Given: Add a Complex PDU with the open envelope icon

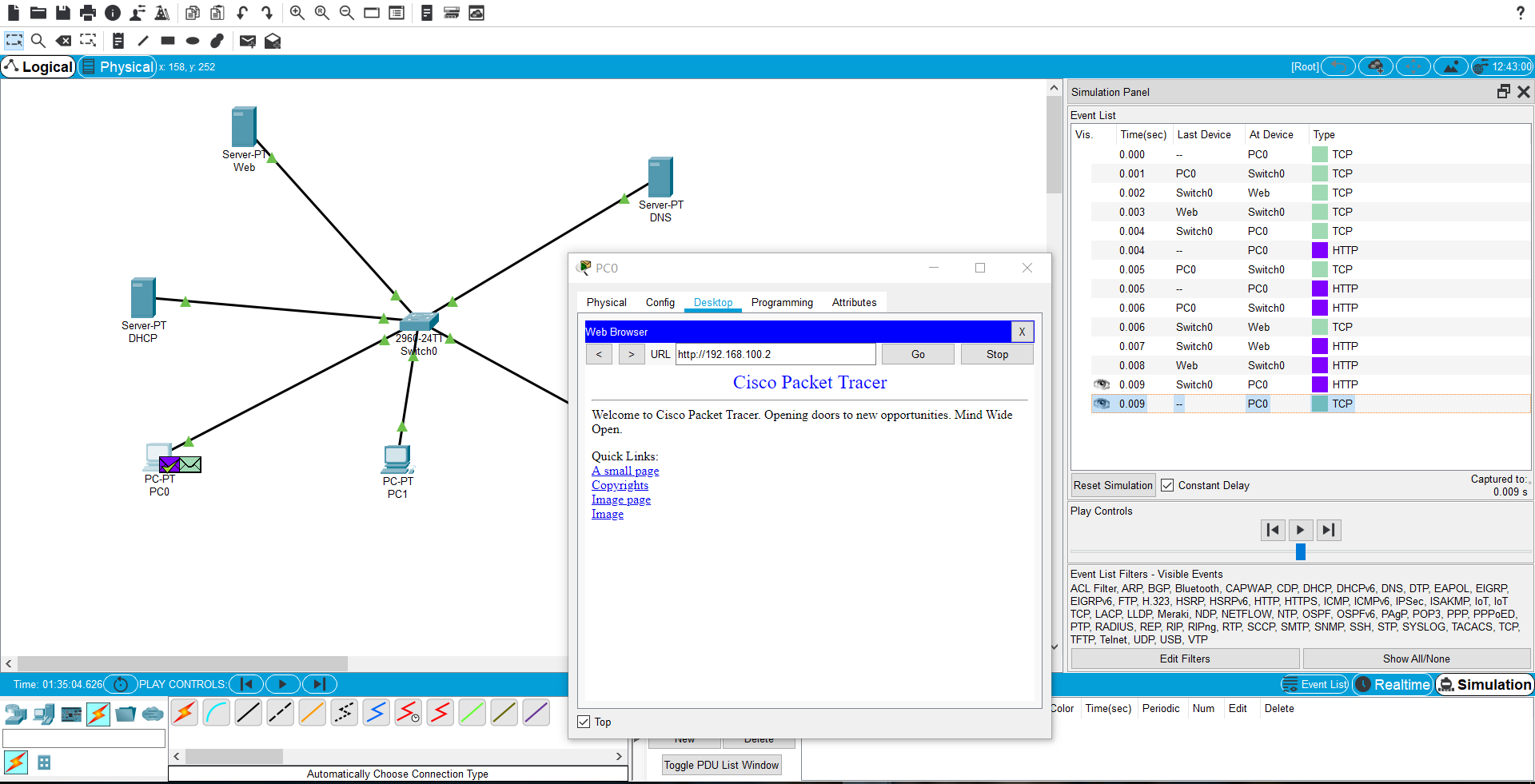Looking at the screenshot, I should (x=273, y=41).
